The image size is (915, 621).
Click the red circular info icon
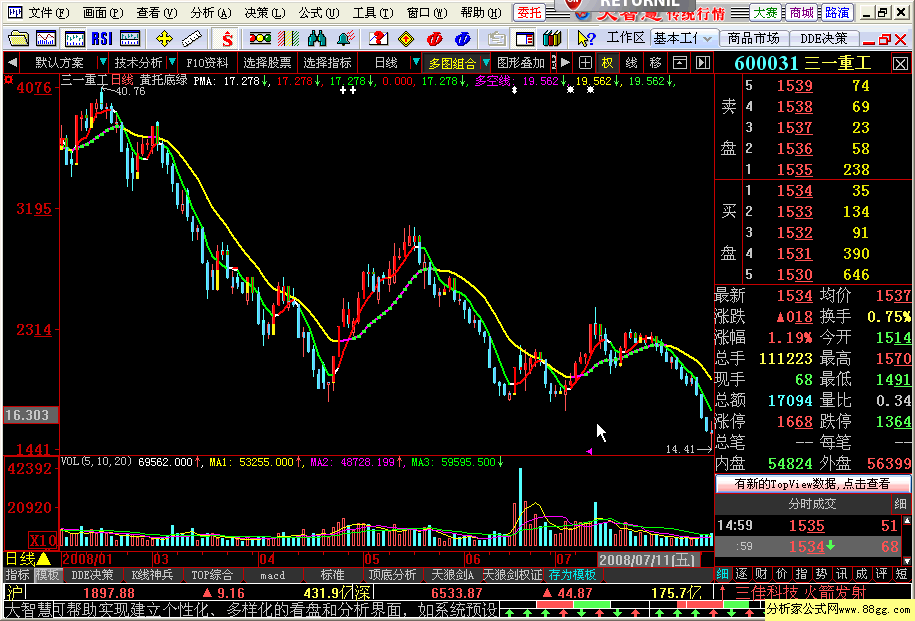(434, 39)
